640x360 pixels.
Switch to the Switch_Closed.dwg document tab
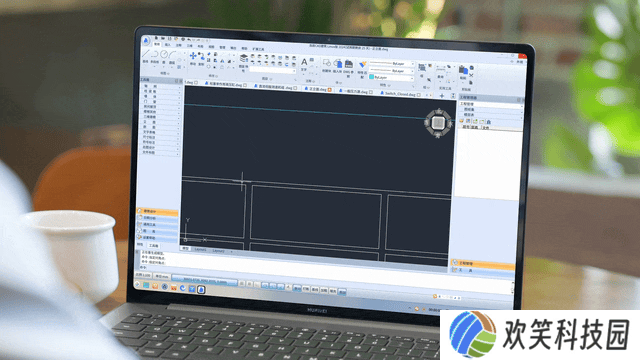pyautogui.click(x=400, y=94)
